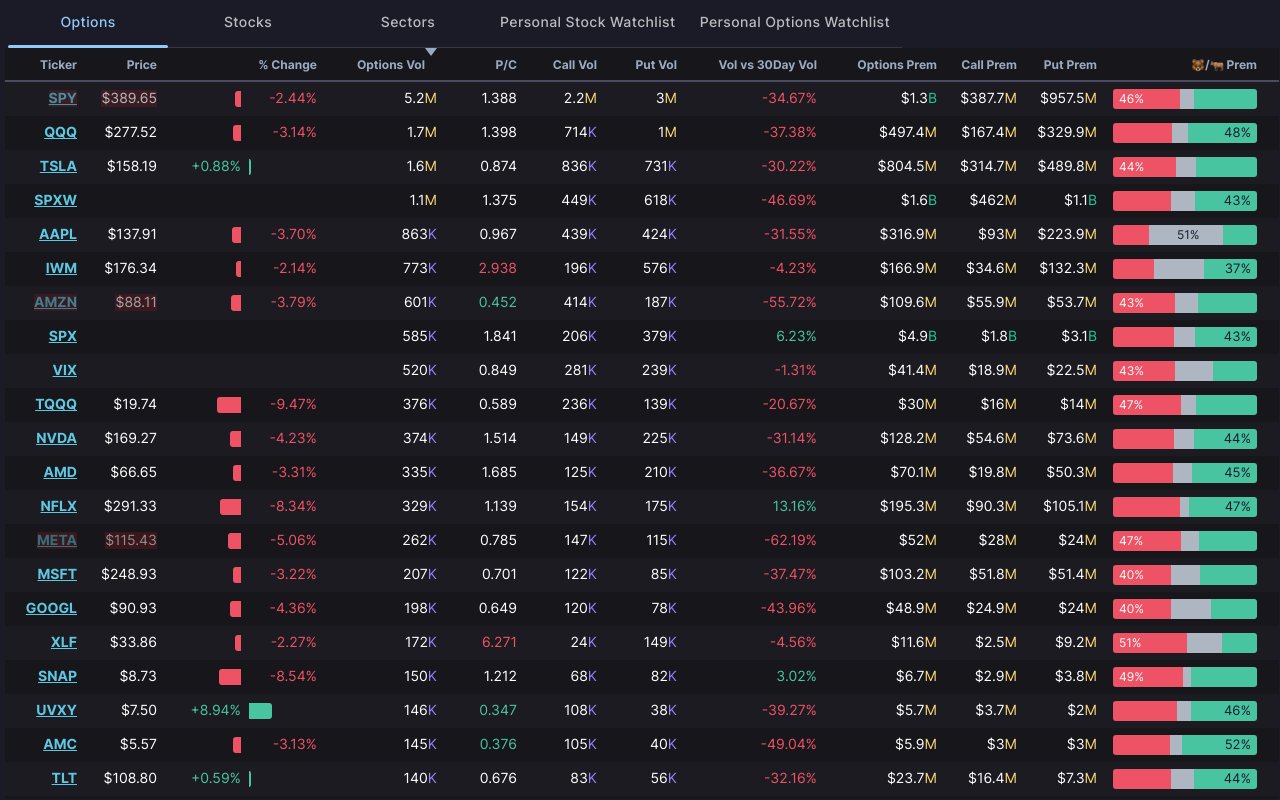
Task: Open Personal Stock Watchlist
Action: point(587,22)
